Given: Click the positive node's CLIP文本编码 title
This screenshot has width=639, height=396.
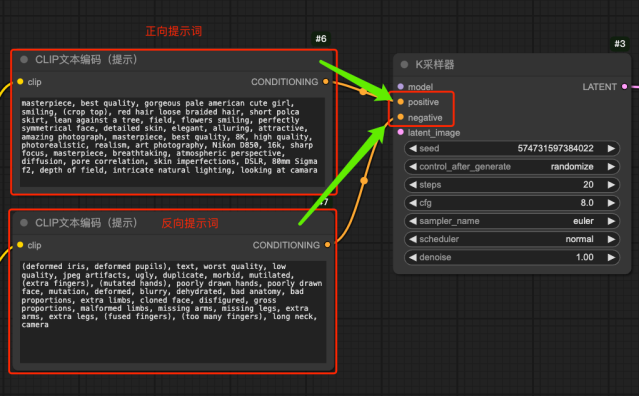Looking at the screenshot, I should coord(86,60).
